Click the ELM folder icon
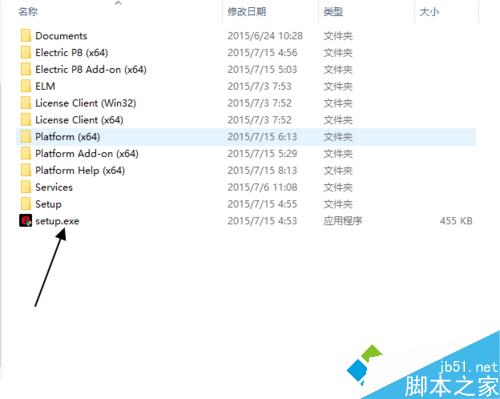Image resolution: width=500 pixels, height=399 pixels. 26,86
